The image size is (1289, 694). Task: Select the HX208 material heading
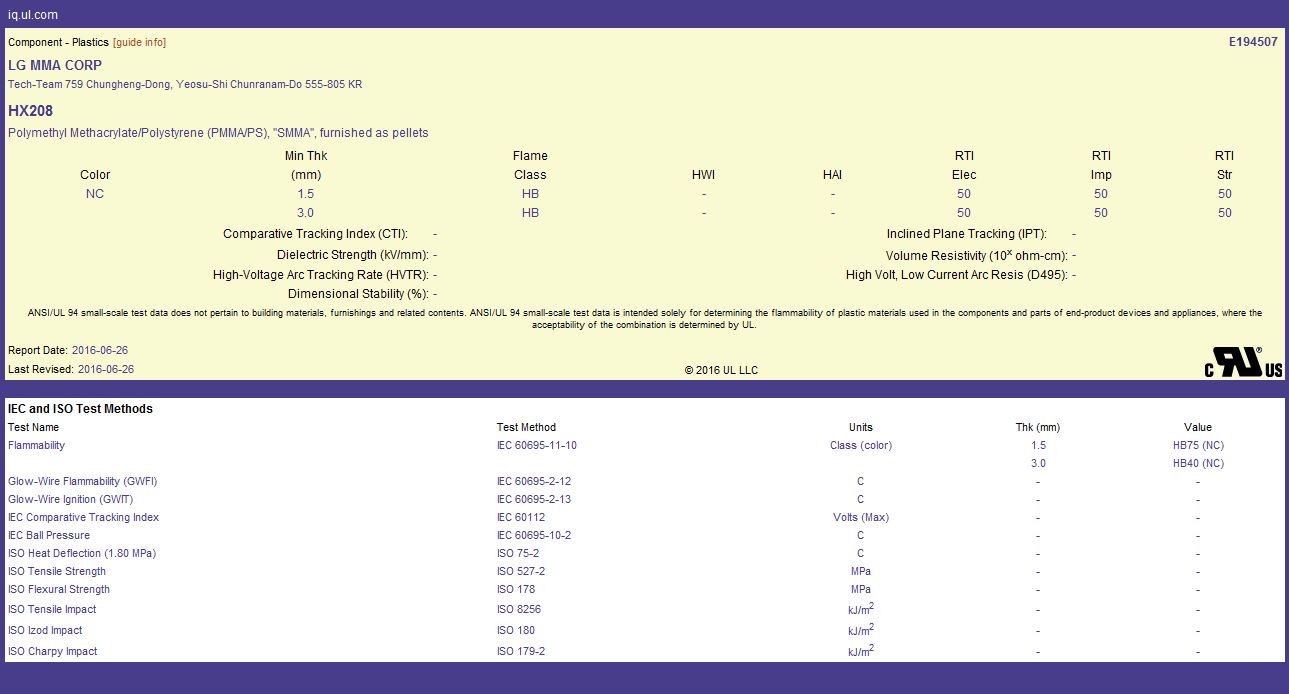31,111
